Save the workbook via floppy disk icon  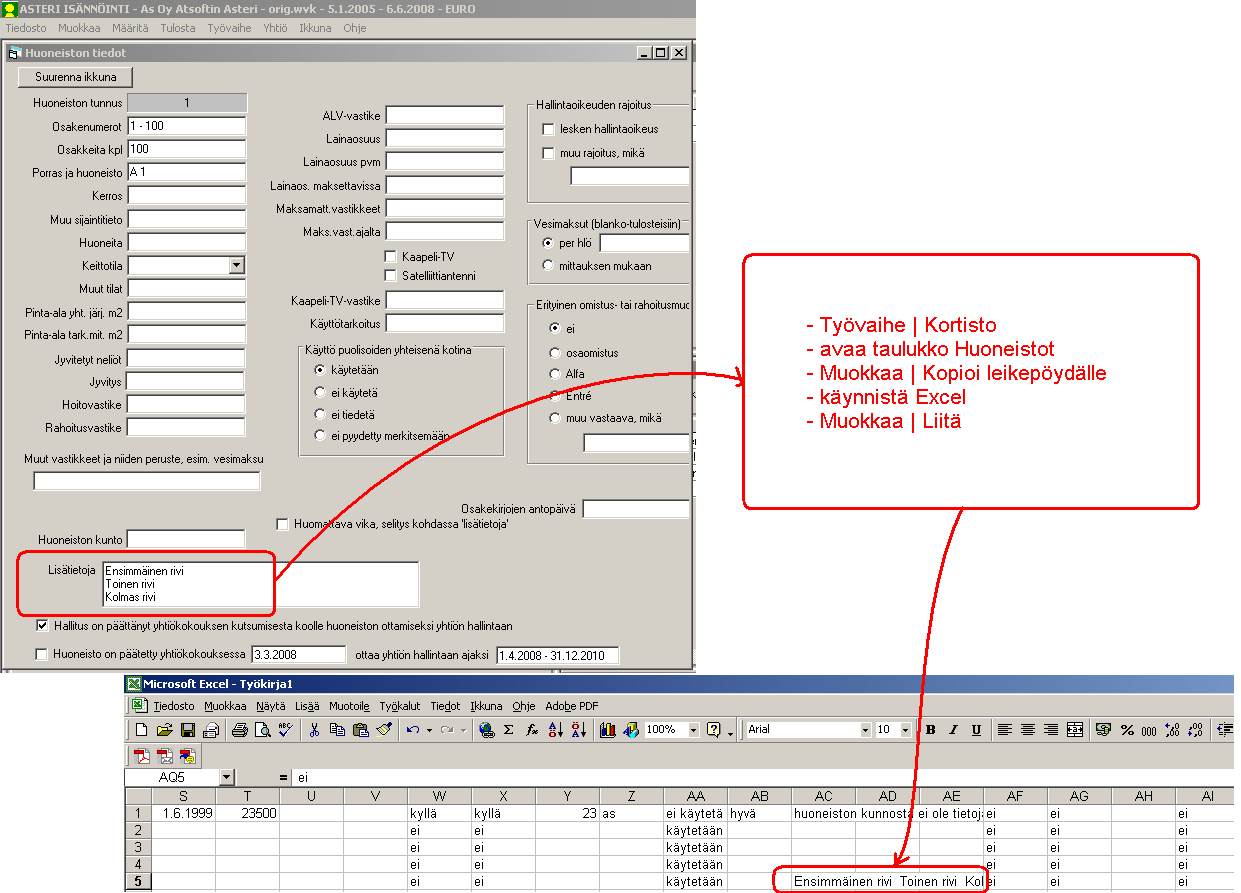click(x=187, y=730)
